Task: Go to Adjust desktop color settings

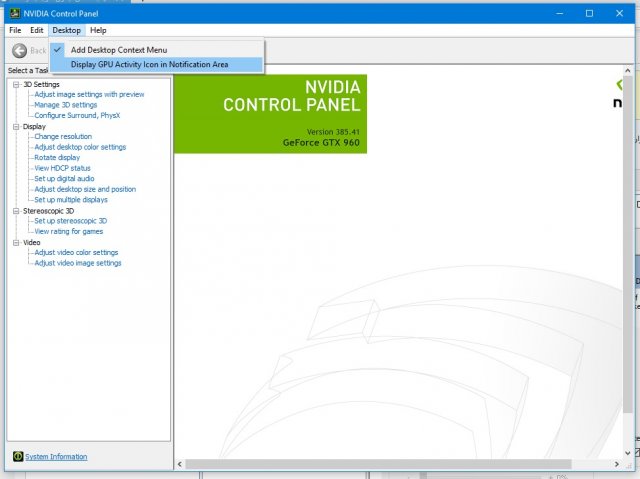Action: click(x=80, y=147)
